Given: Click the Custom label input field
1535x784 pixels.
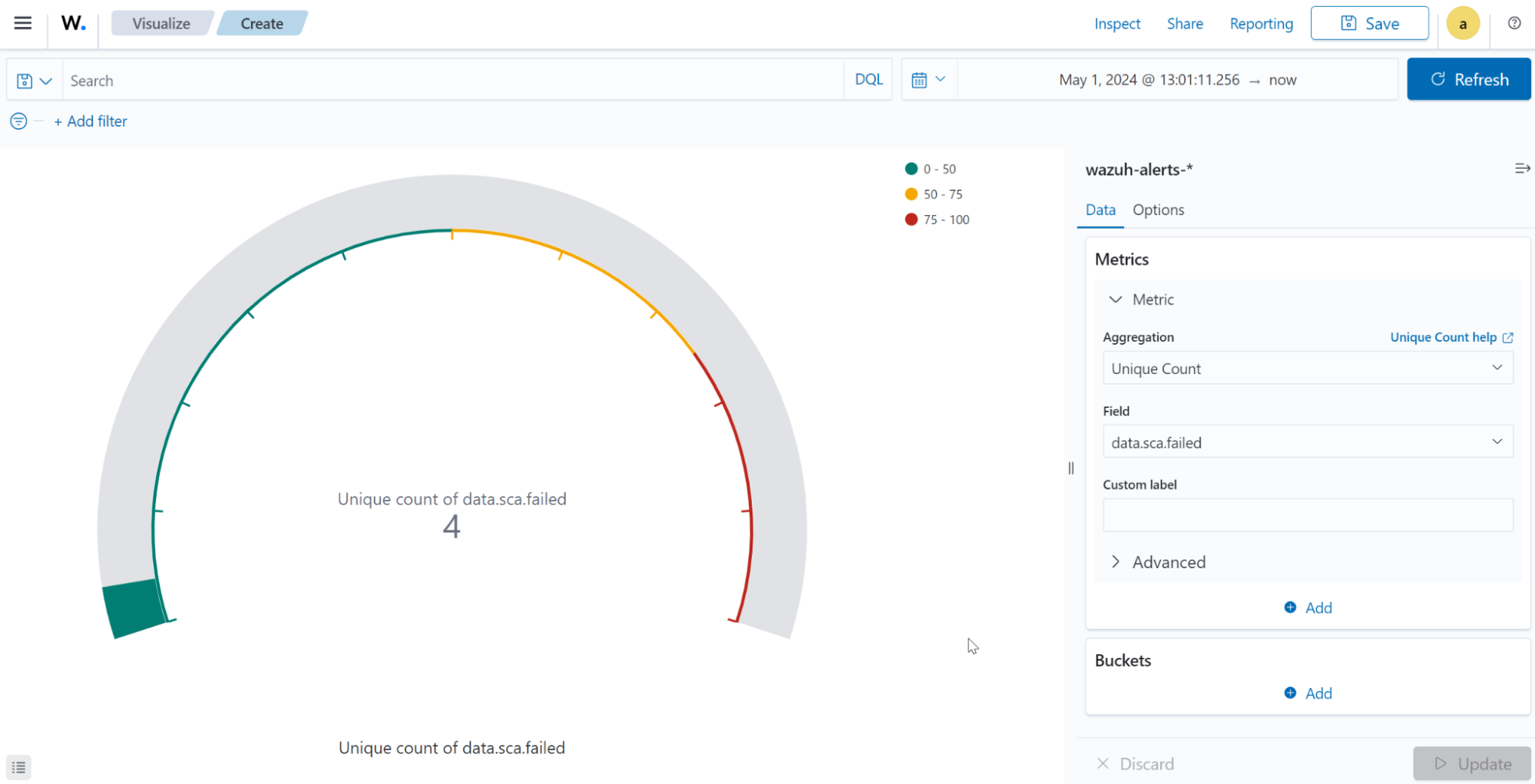Looking at the screenshot, I should click(1306, 514).
